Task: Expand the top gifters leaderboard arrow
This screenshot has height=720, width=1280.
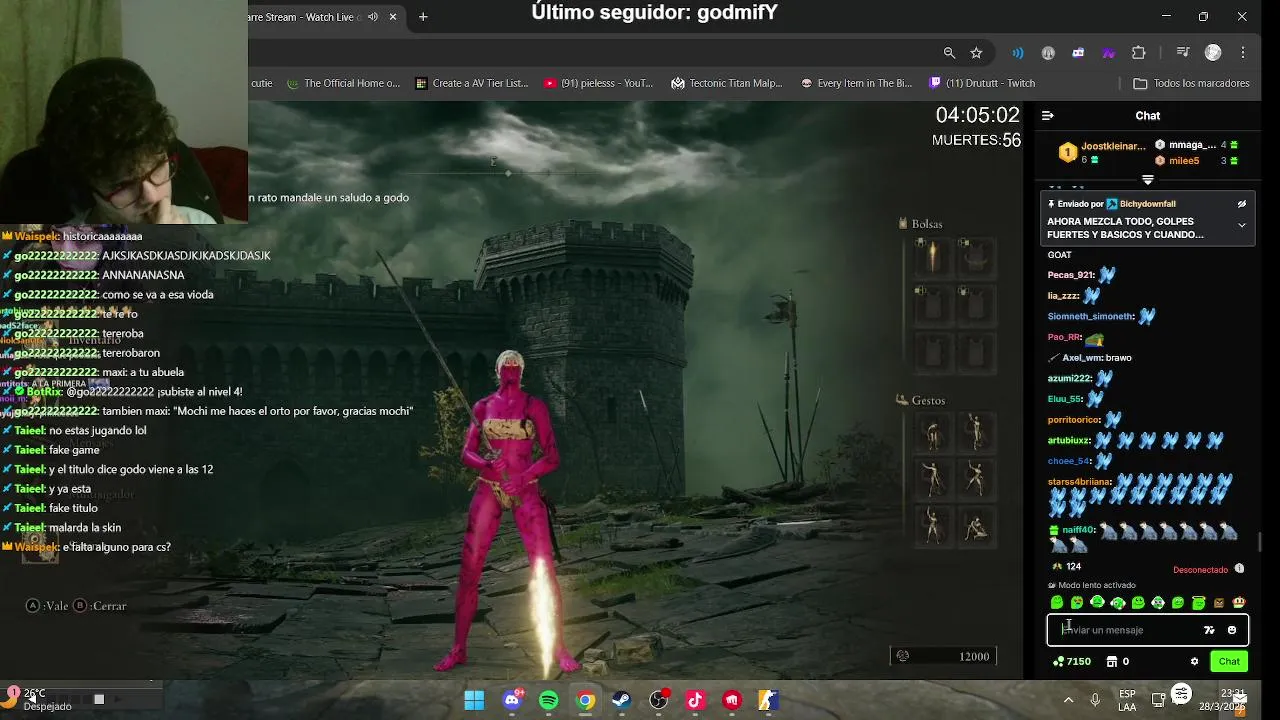Action: click(x=1148, y=180)
